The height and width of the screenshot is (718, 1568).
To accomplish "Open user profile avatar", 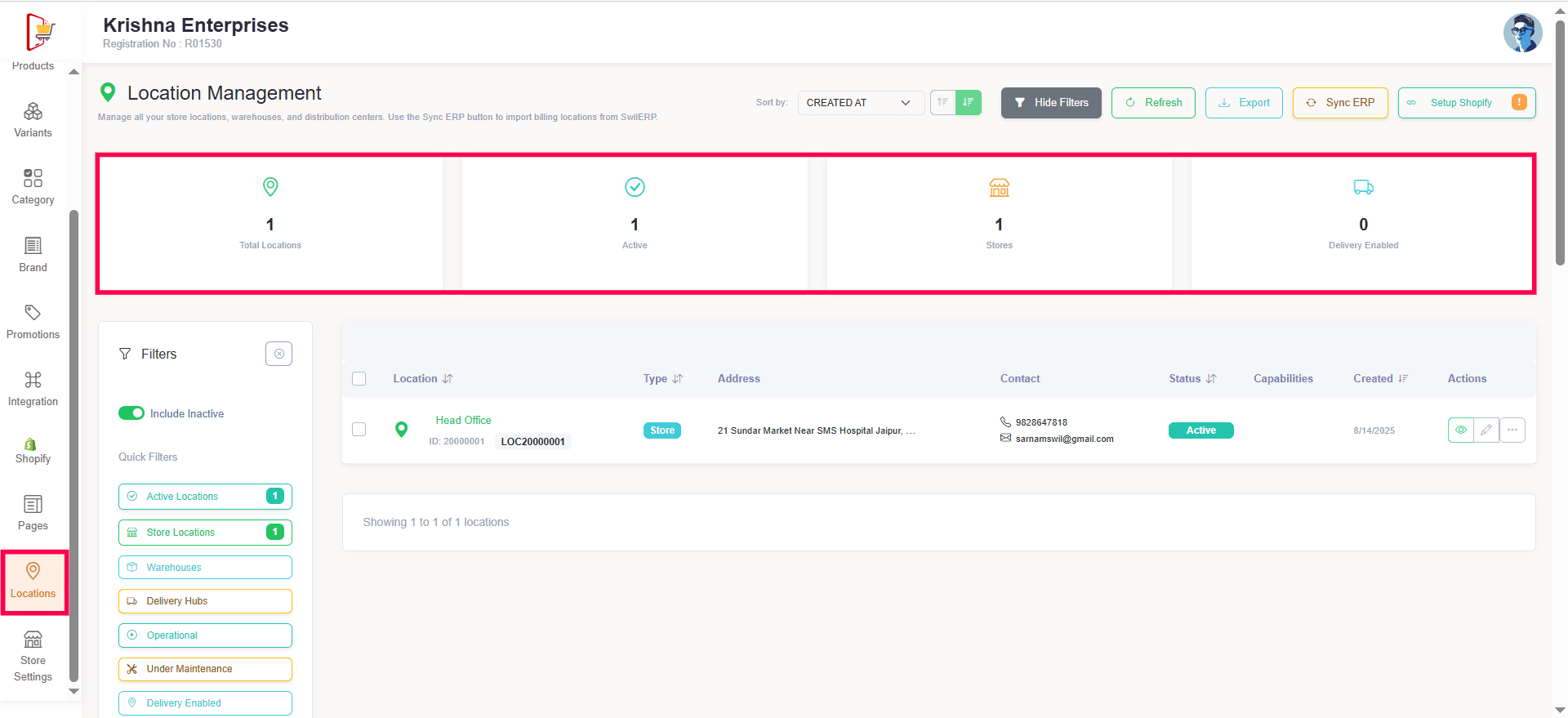I will [x=1522, y=33].
